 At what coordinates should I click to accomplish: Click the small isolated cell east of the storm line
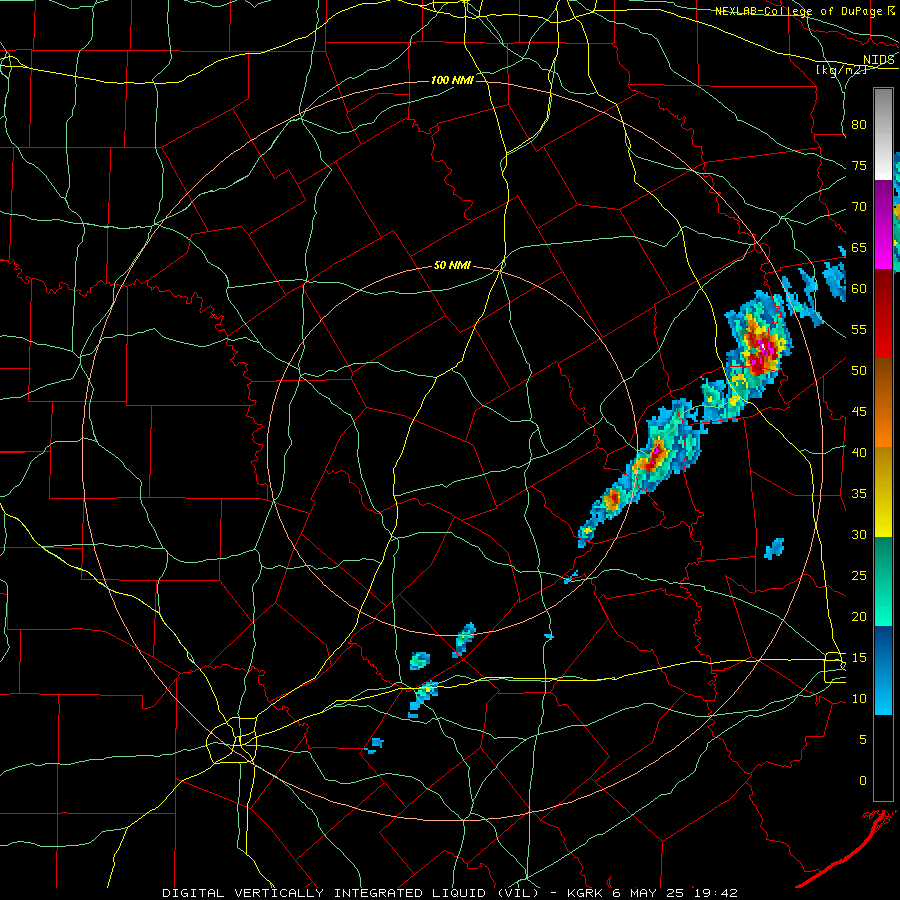(x=774, y=549)
